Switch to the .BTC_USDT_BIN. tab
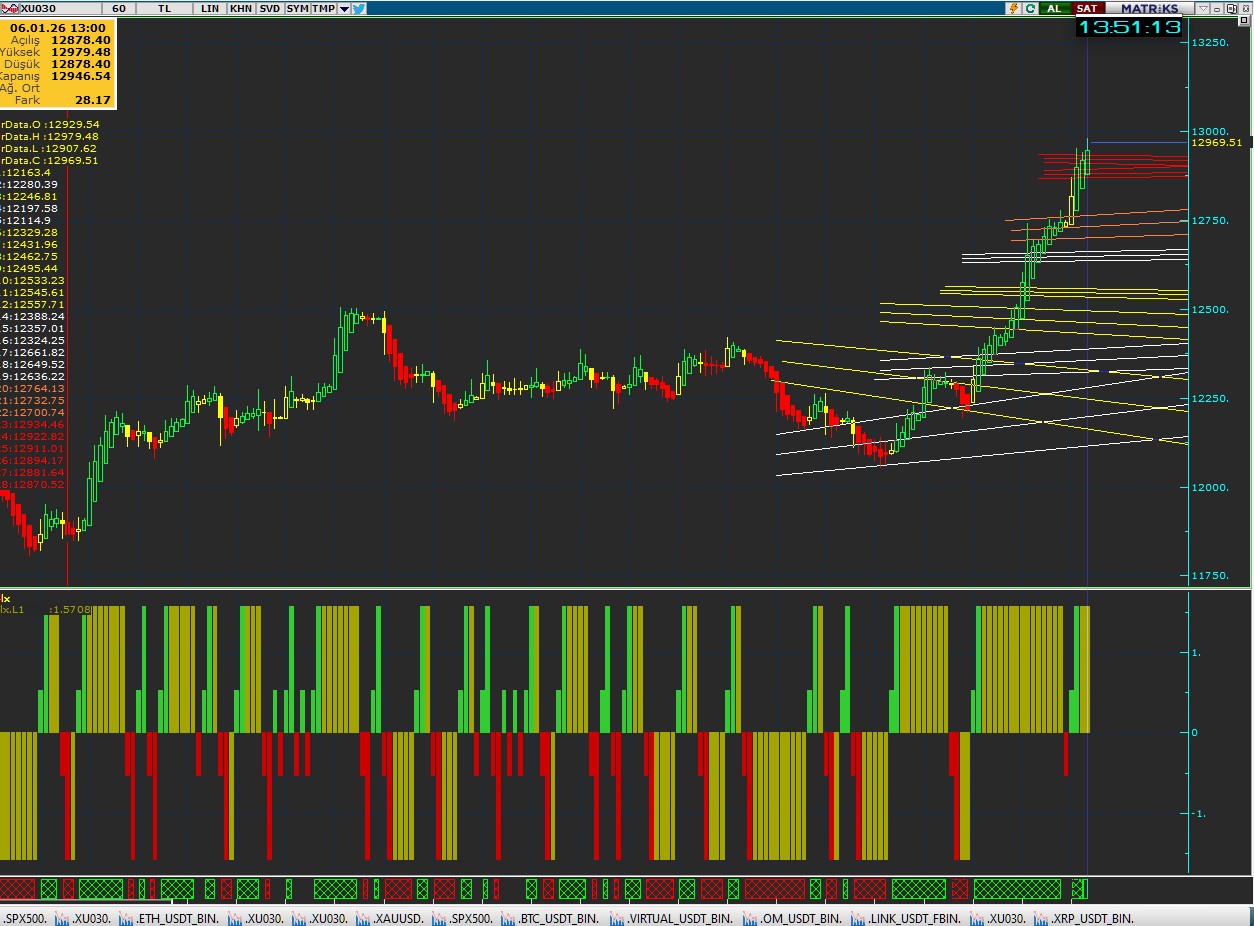 (x=550, y=918)
